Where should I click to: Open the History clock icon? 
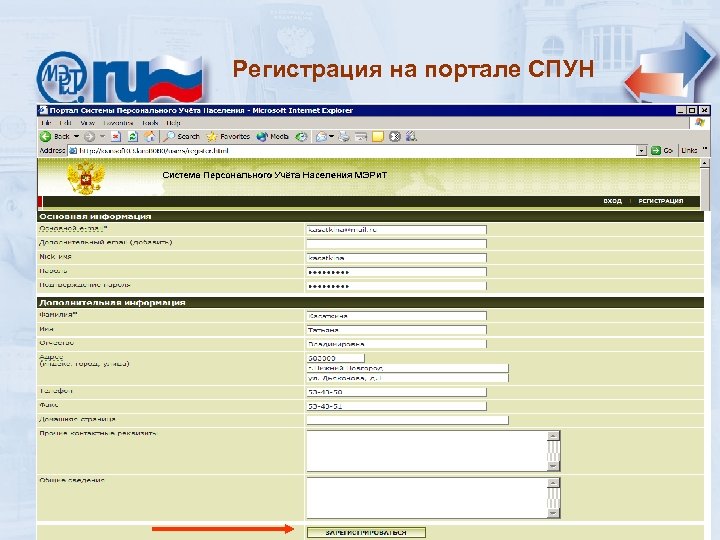pyautogui.click(x=301, y=136)
